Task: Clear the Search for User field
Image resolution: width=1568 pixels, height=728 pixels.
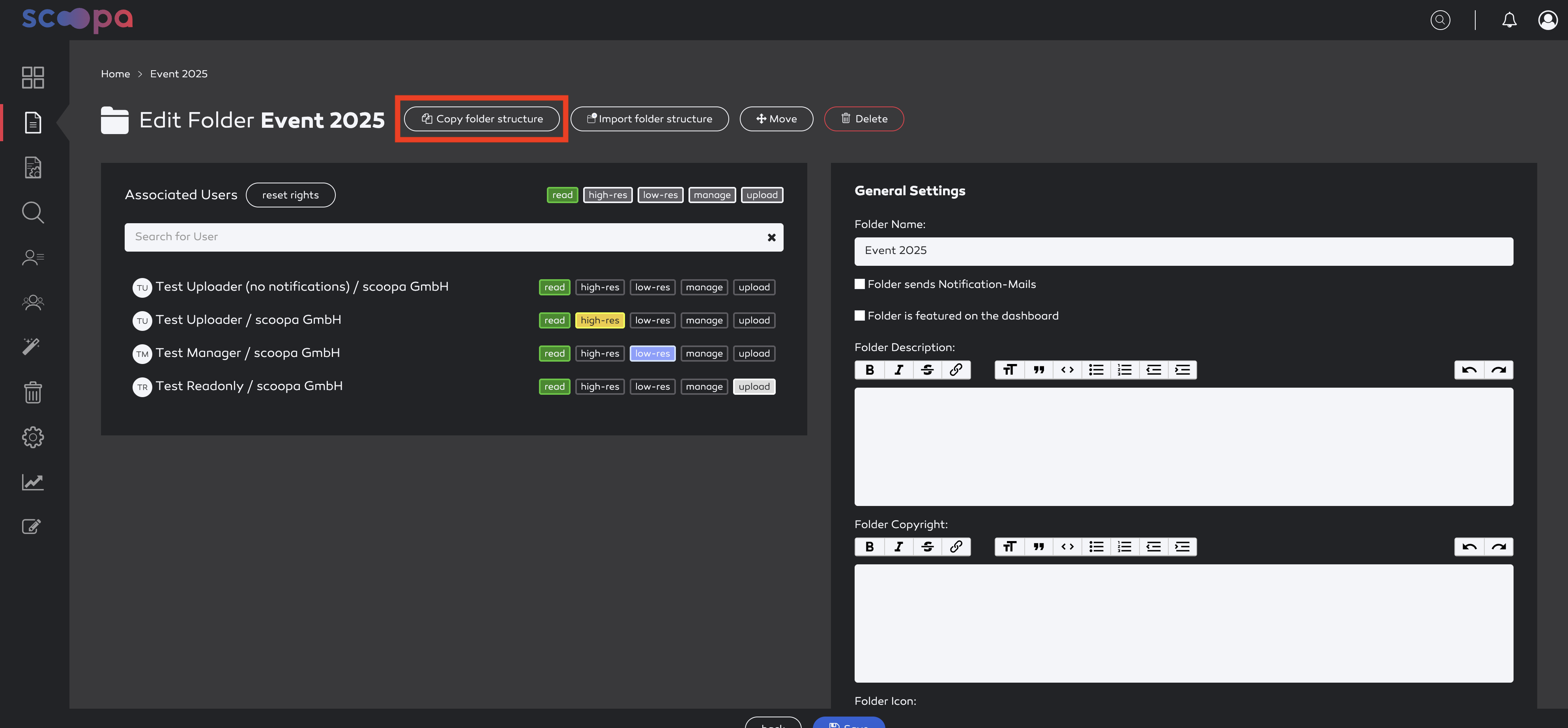Action: [x=771, y=237]
